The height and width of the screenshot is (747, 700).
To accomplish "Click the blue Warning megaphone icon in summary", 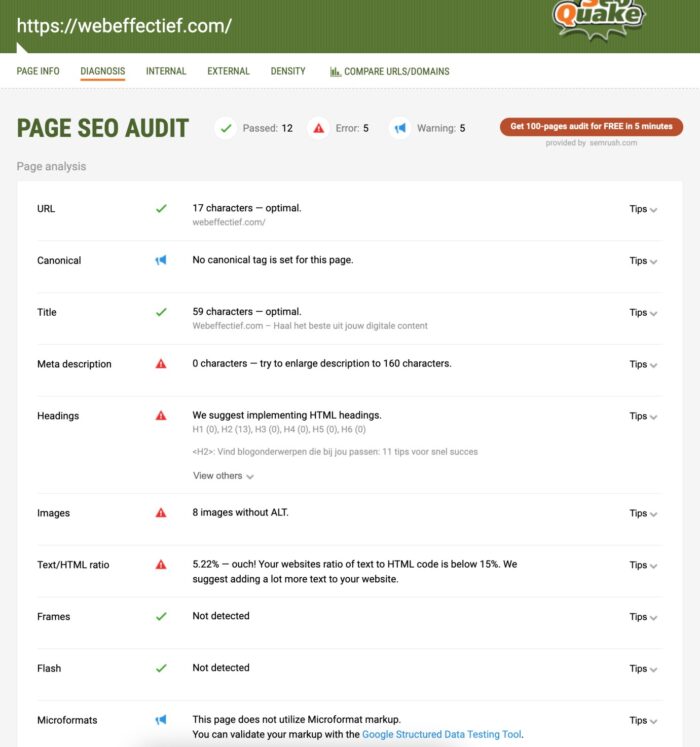I will (x=400, y=128).
